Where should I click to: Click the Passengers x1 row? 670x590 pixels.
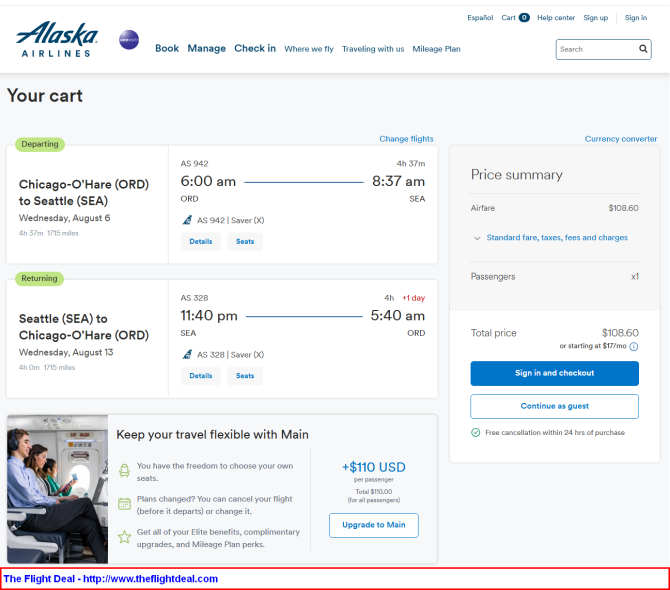click(x=554, y=276)
